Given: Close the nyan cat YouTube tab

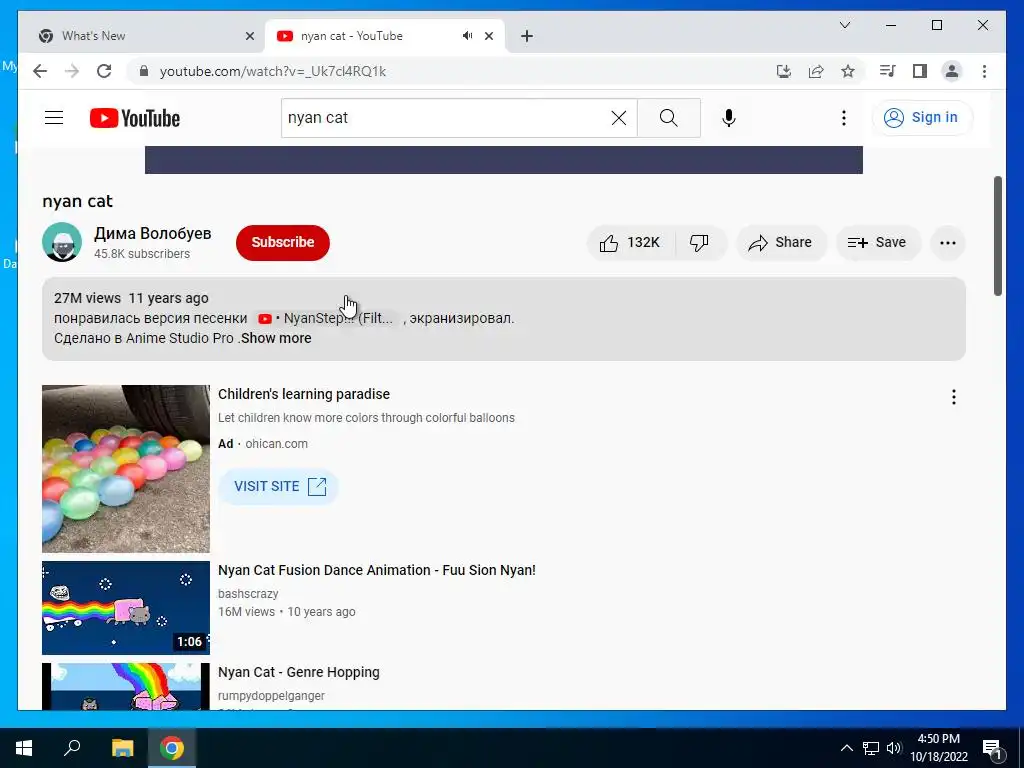Looking at the screenshot, I should pyautogui.click(x=489, y=37).
